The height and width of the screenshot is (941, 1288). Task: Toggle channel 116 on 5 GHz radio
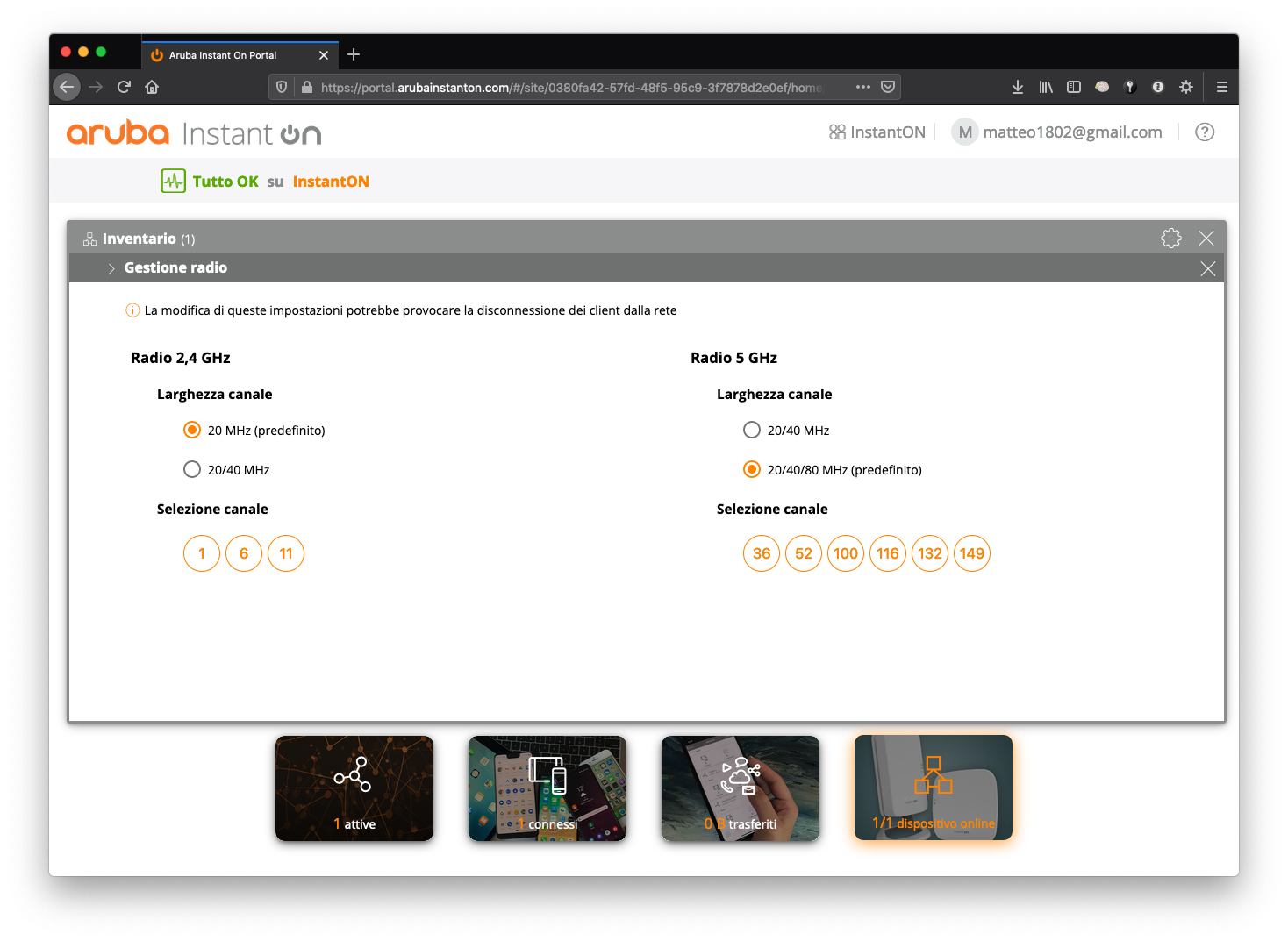point(888,553)
